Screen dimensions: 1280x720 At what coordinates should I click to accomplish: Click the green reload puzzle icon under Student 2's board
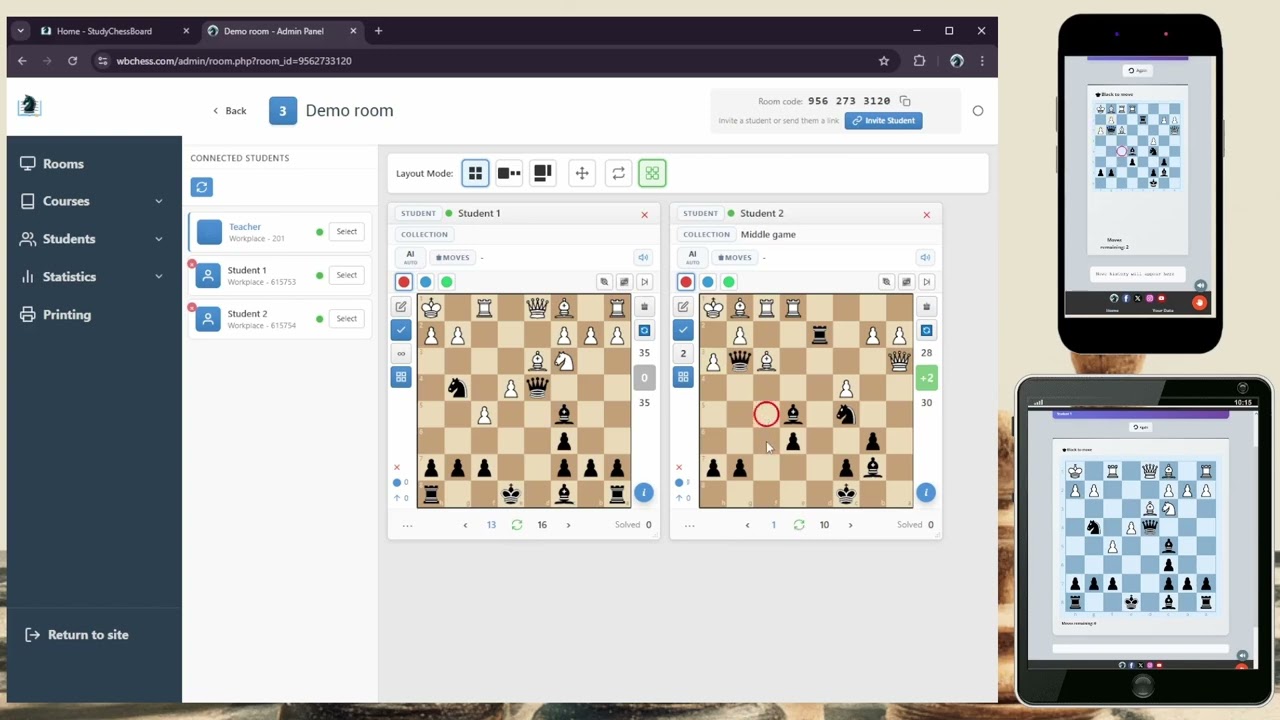pyautogui.click(x=799, y=525)
